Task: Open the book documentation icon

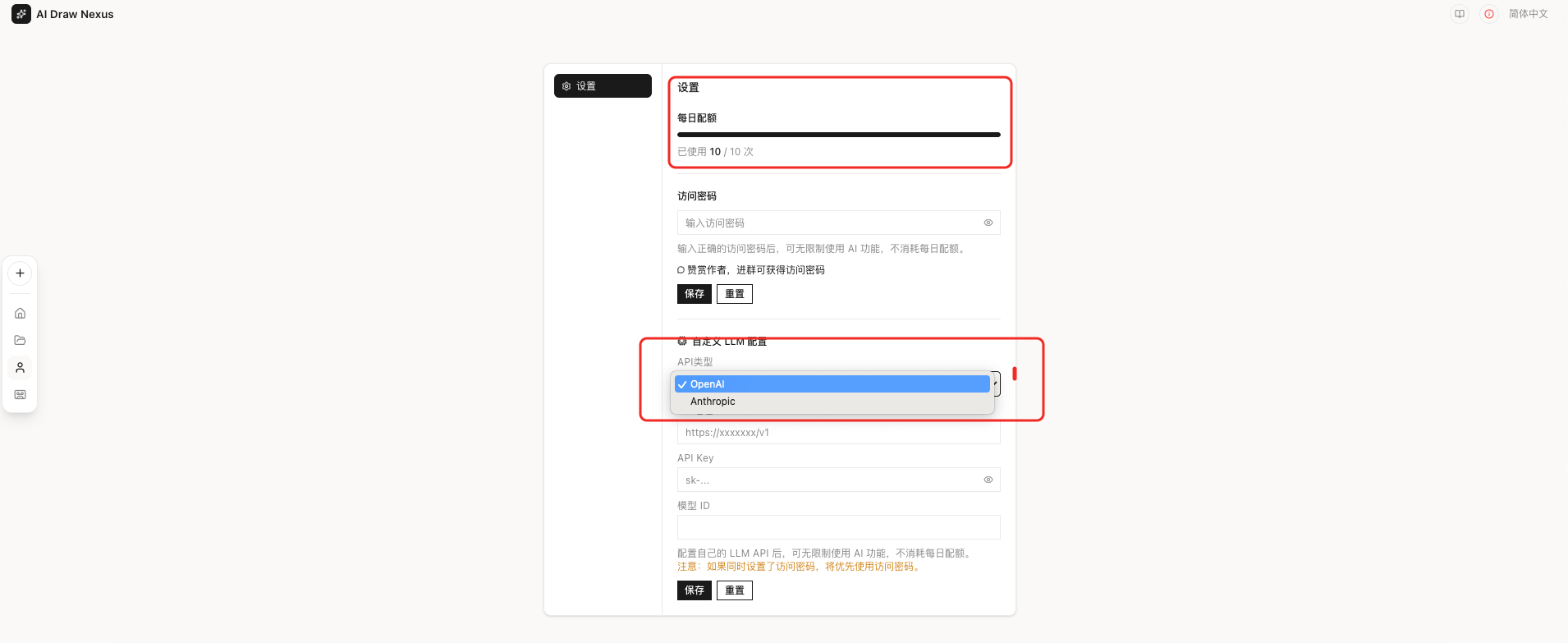Action: [1459, 14]
